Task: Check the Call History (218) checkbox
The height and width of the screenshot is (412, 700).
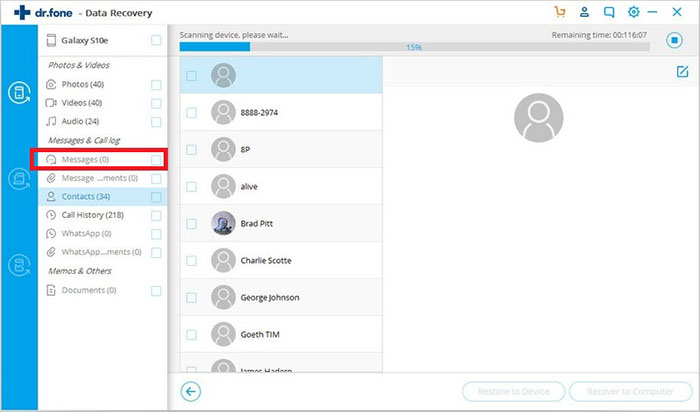Action: pyautogui.click(x=156, y=216)
